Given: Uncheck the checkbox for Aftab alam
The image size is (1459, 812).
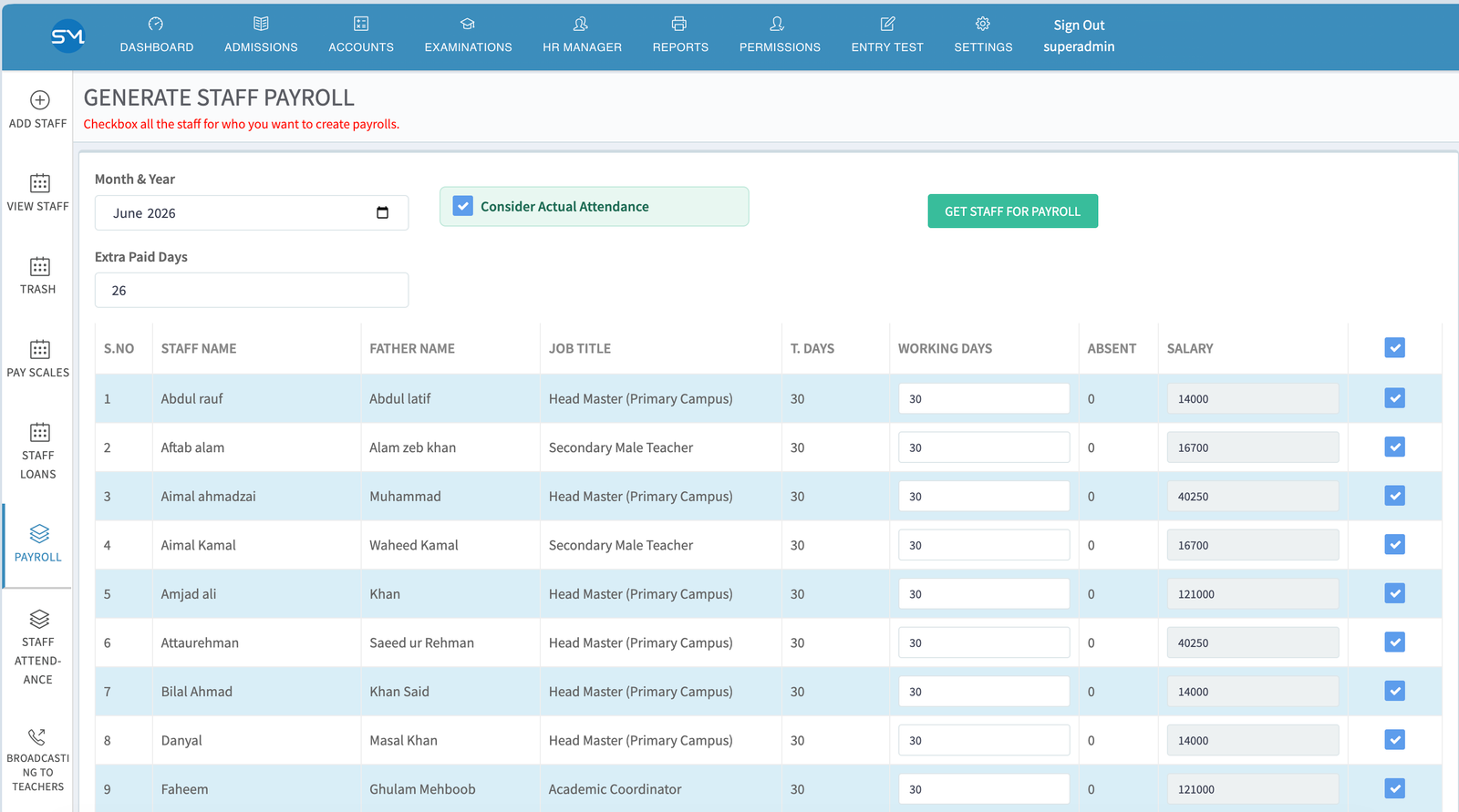Looking at the screenshot, I should 1394,447.
